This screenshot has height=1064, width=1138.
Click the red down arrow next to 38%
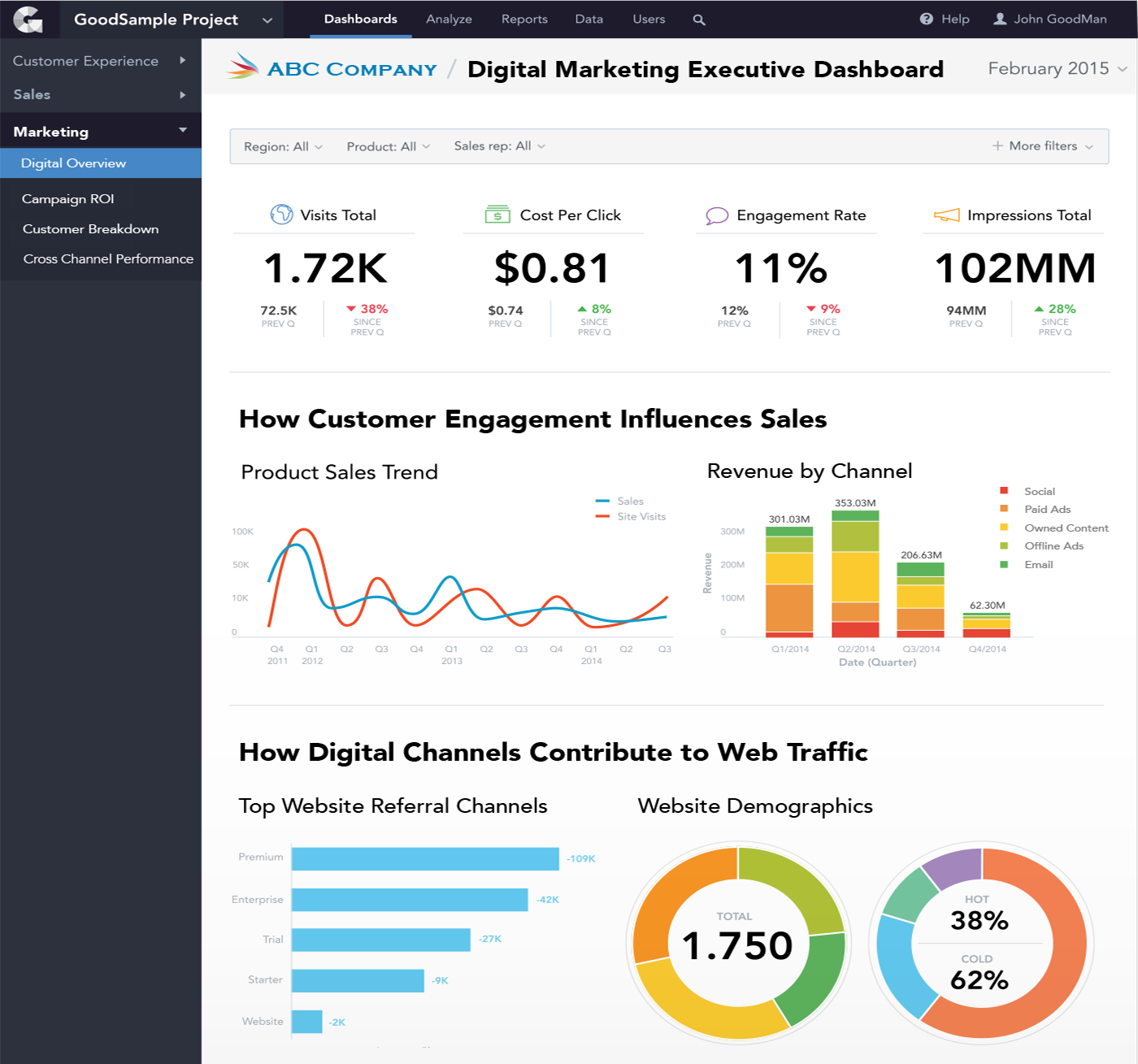click(x=351, y=309)
